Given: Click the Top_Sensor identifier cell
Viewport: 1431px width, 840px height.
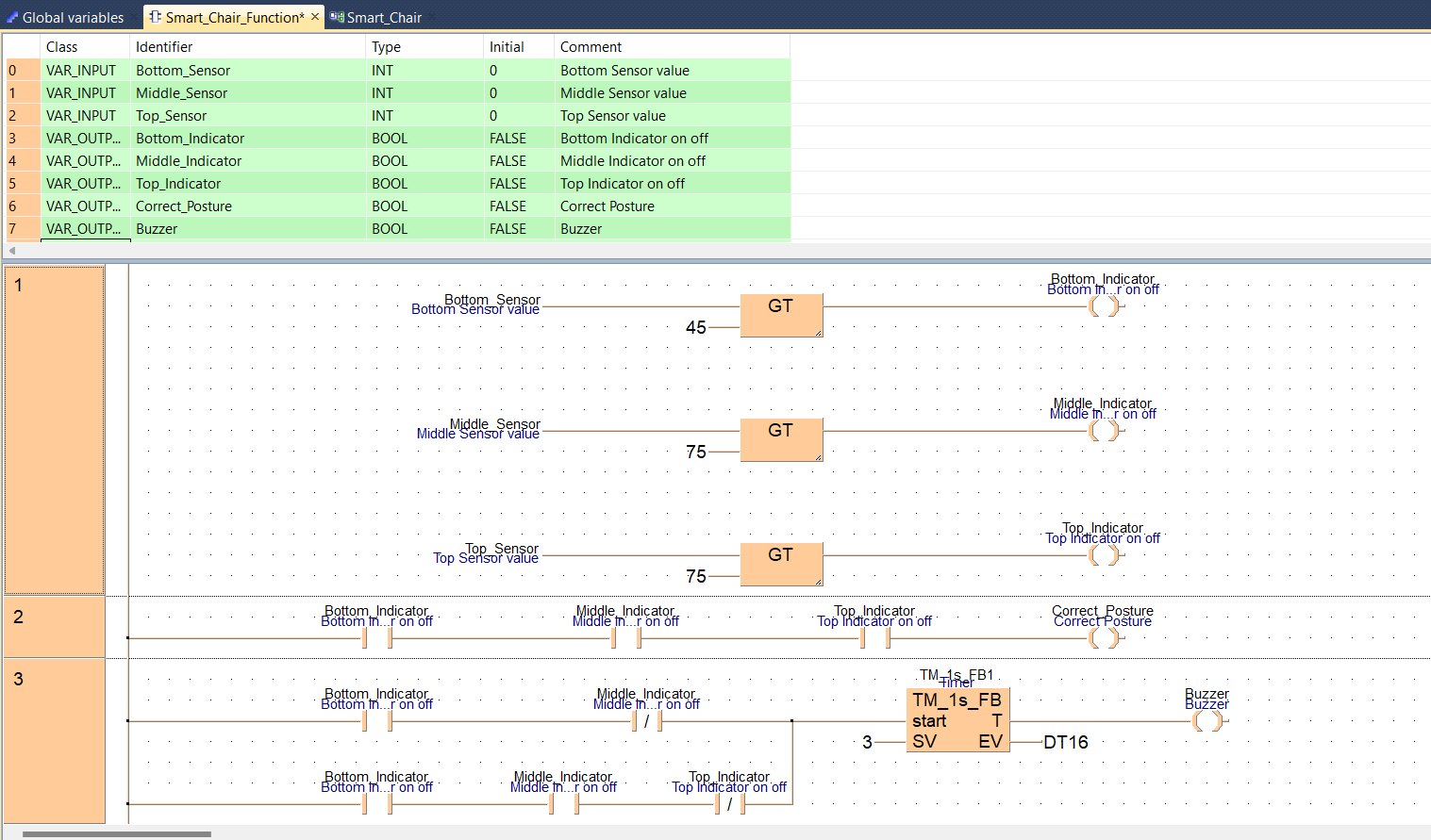Looking at the screenshot, I should (247, 115).
